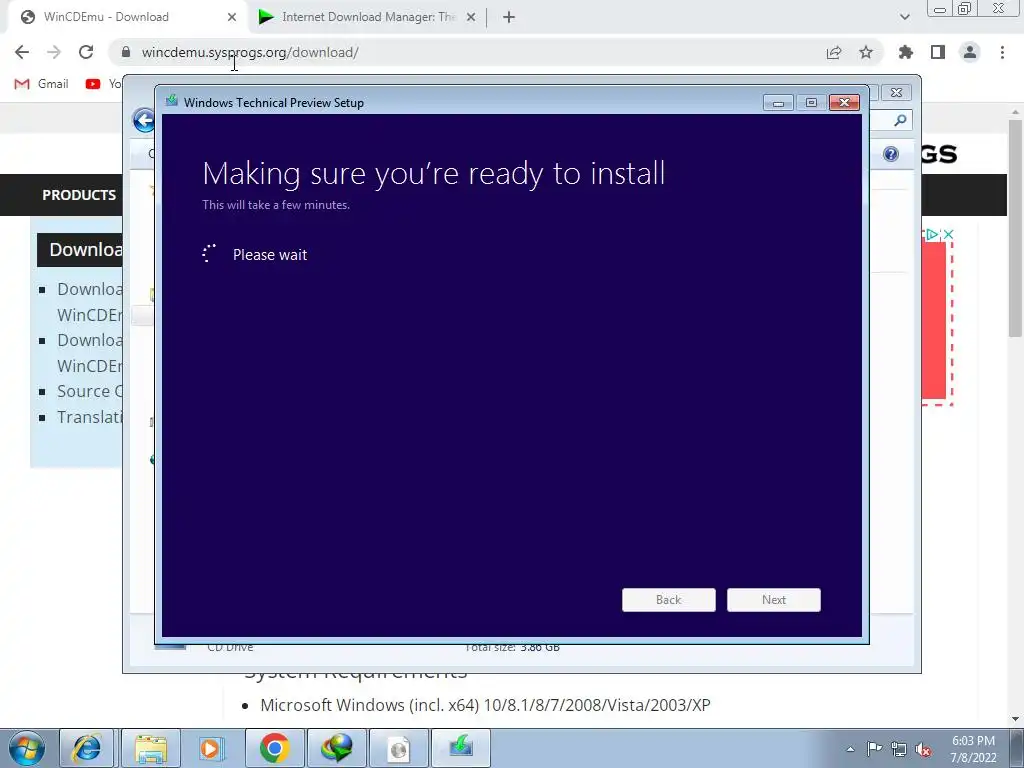Bookmark this page with the star icon

pyautogui.click(x=866, y=52)
